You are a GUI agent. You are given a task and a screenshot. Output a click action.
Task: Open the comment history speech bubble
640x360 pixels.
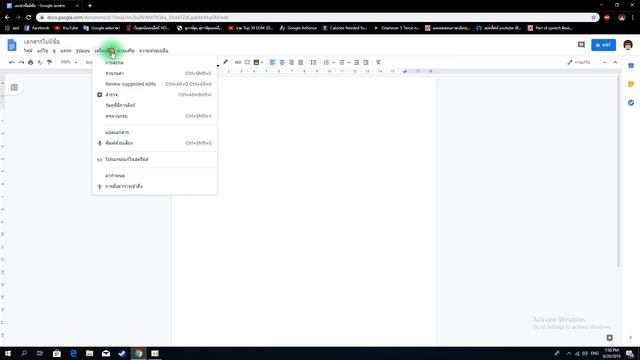(x=581, y=45)
